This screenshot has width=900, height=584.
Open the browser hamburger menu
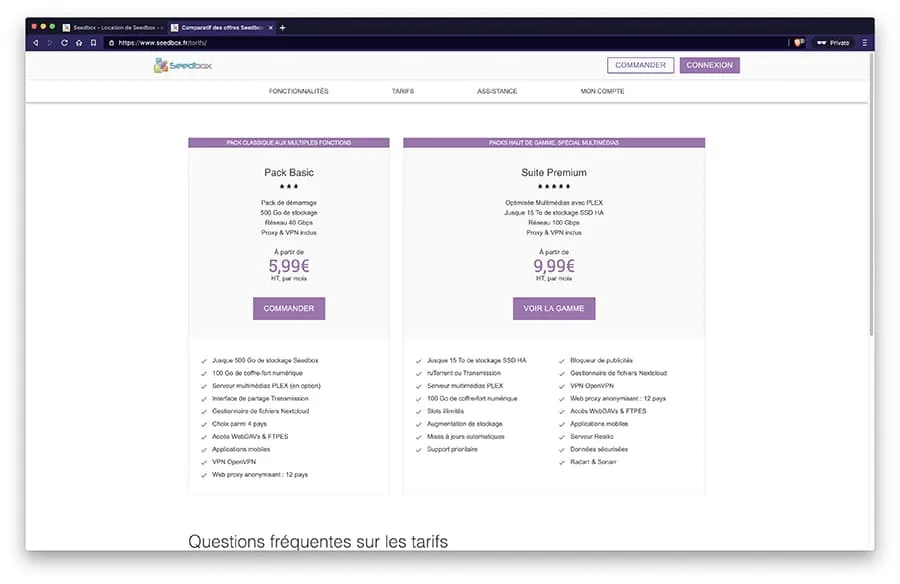pyautogui.click(x=864, y=43)
